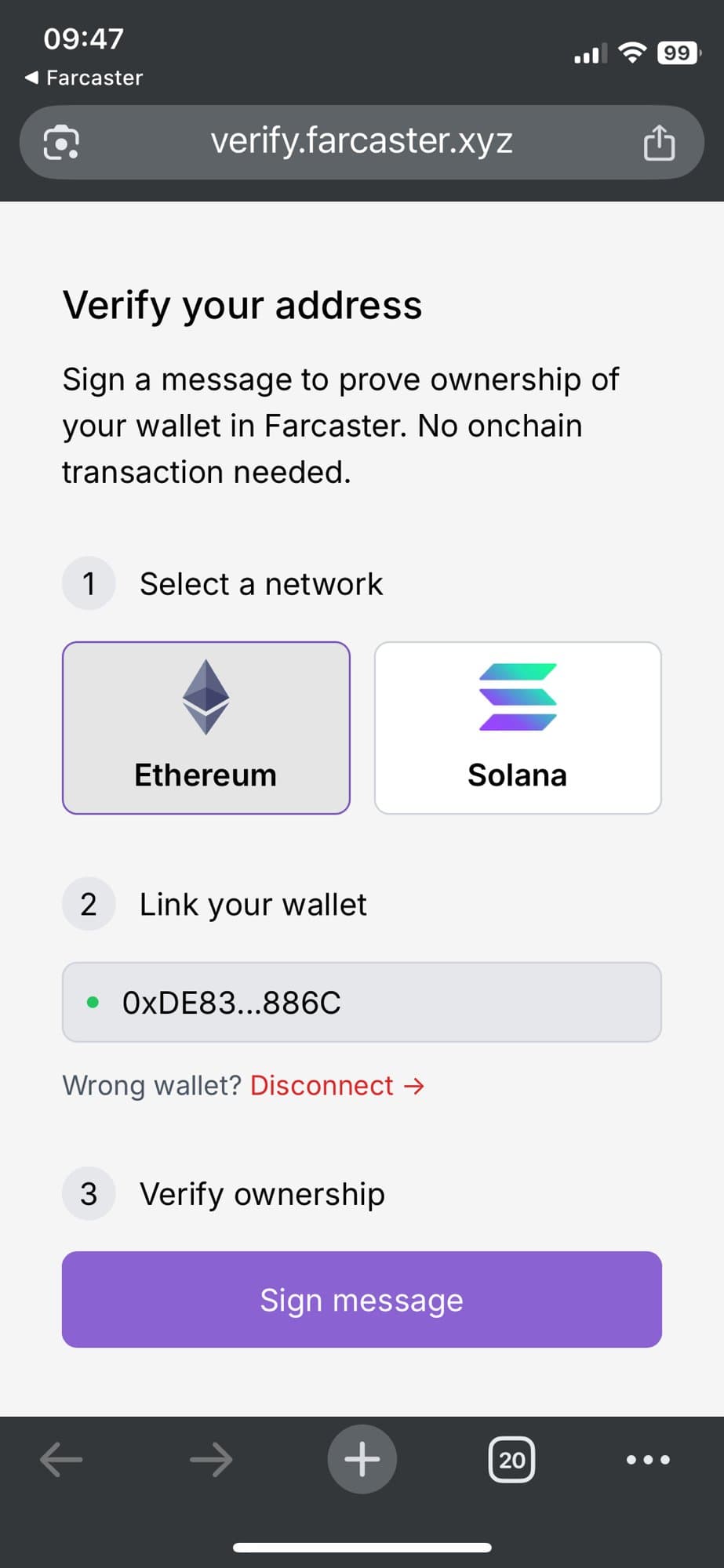The width and height of the screenshot is (724, 1568).
Task: Open the more options ellipsis icon
Action: 646,1459
